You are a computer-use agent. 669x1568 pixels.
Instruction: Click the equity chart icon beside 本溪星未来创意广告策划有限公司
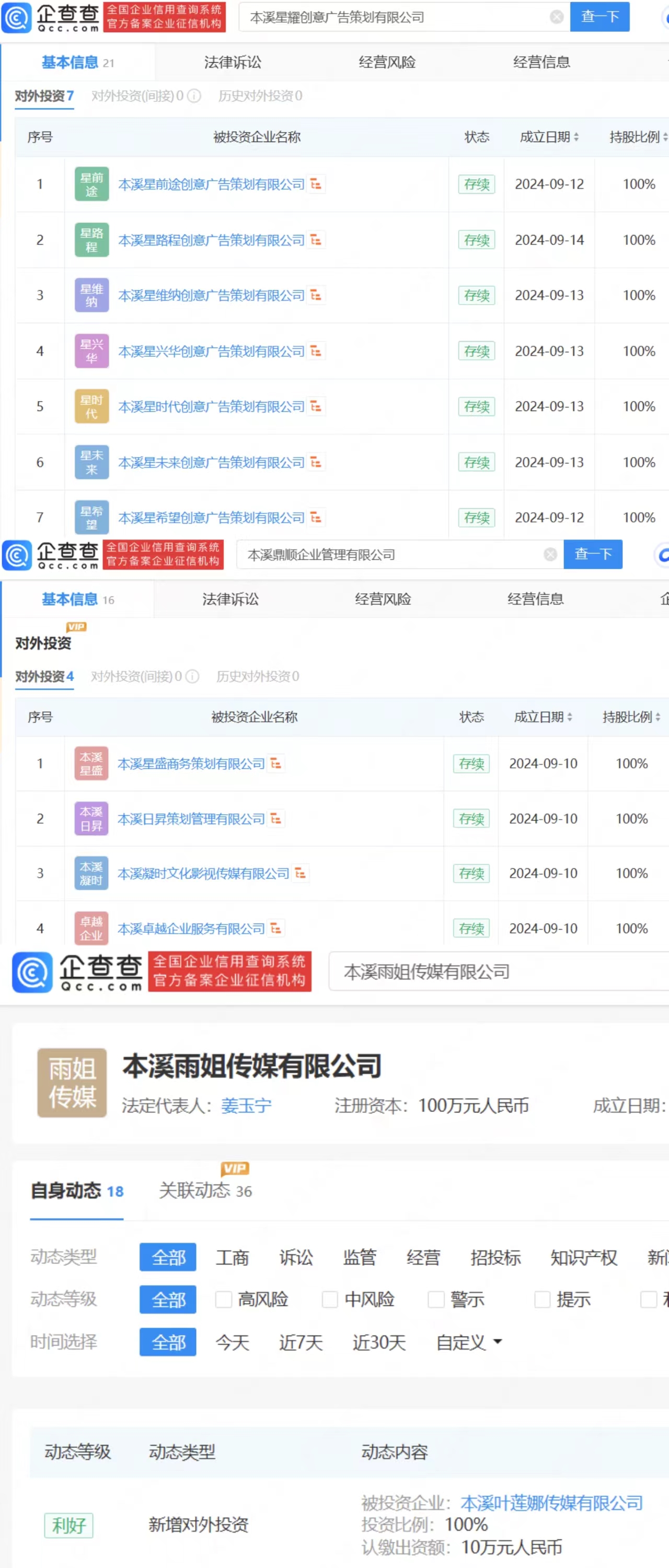point(316,463)
